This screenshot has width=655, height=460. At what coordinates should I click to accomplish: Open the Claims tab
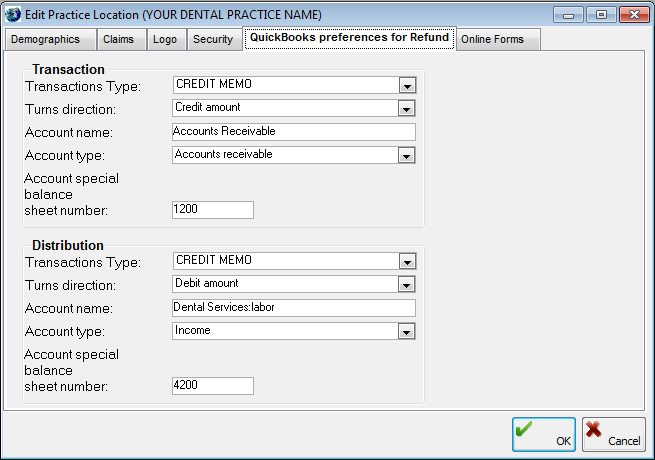(x=120, y=39)
